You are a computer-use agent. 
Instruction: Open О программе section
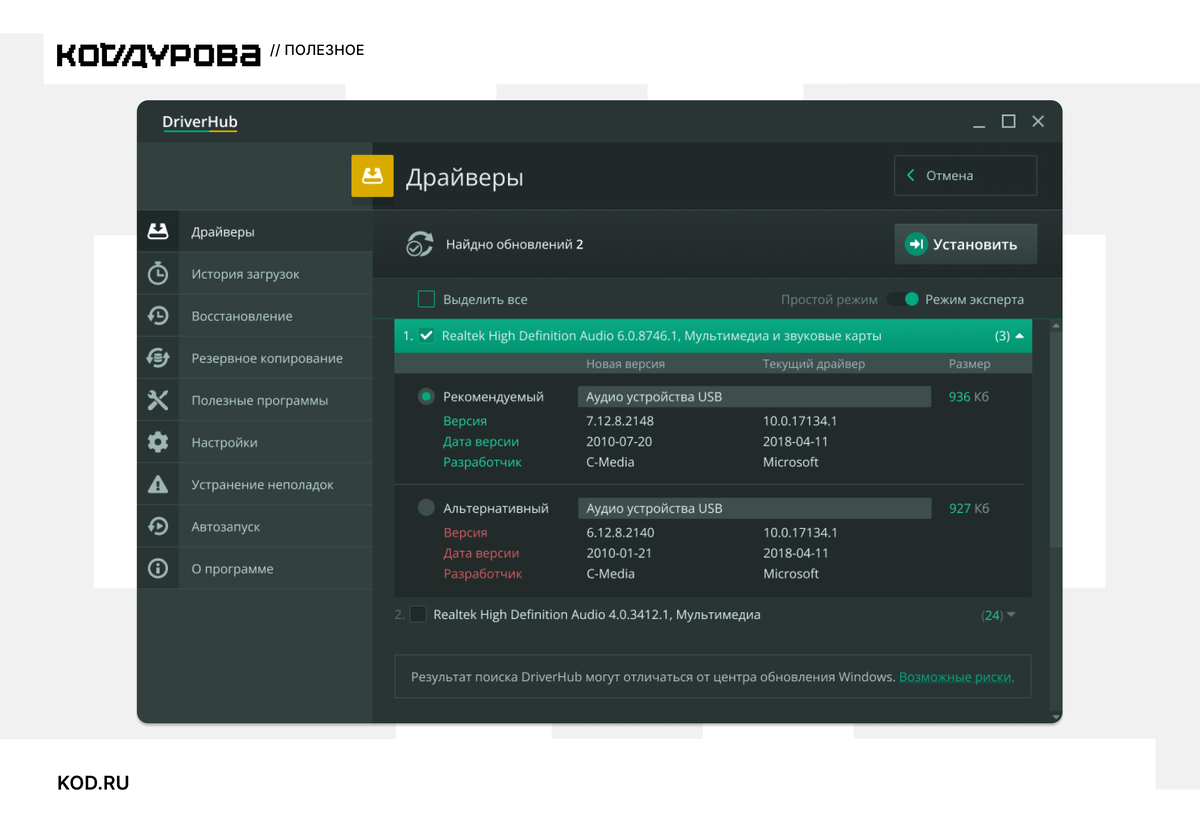[x=254, y=568]
